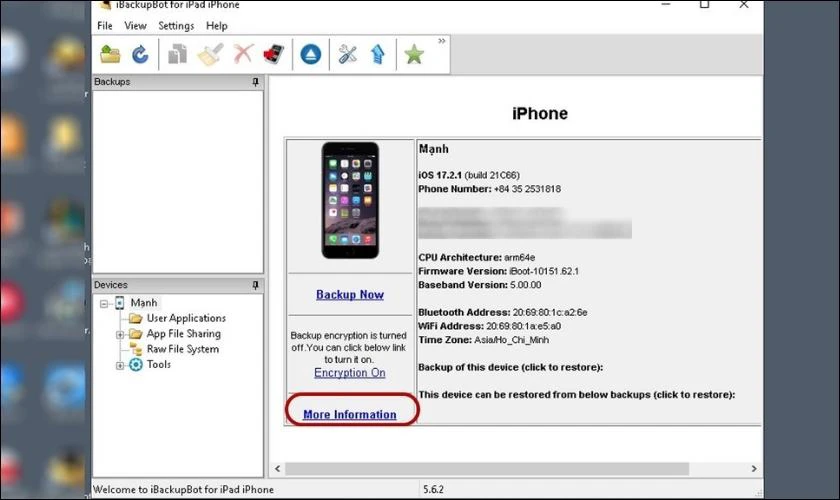Click 'Backup of this device' text
The image size is (840, 500).
[511, 368]
